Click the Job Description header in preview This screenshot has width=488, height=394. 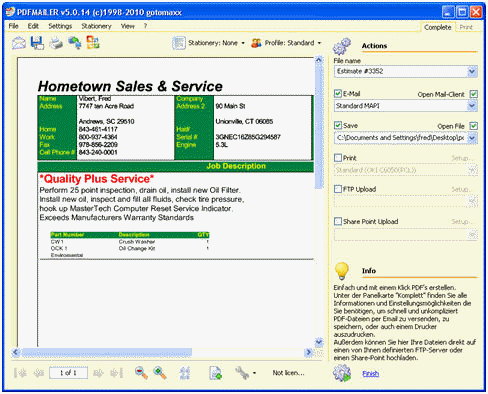pyautogui.click(x=236, y=166)
